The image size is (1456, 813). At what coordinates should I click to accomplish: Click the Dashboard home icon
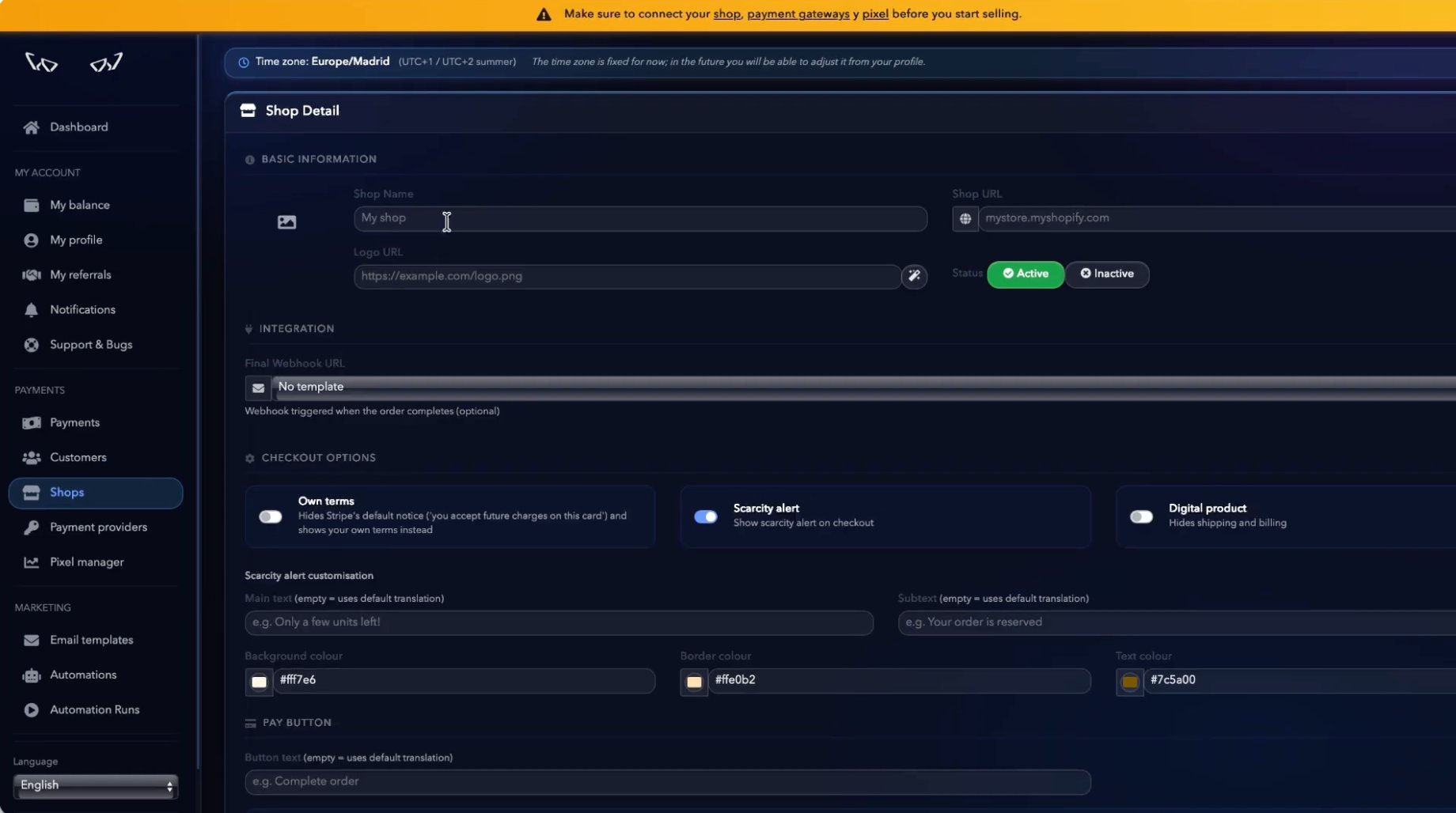31,127
